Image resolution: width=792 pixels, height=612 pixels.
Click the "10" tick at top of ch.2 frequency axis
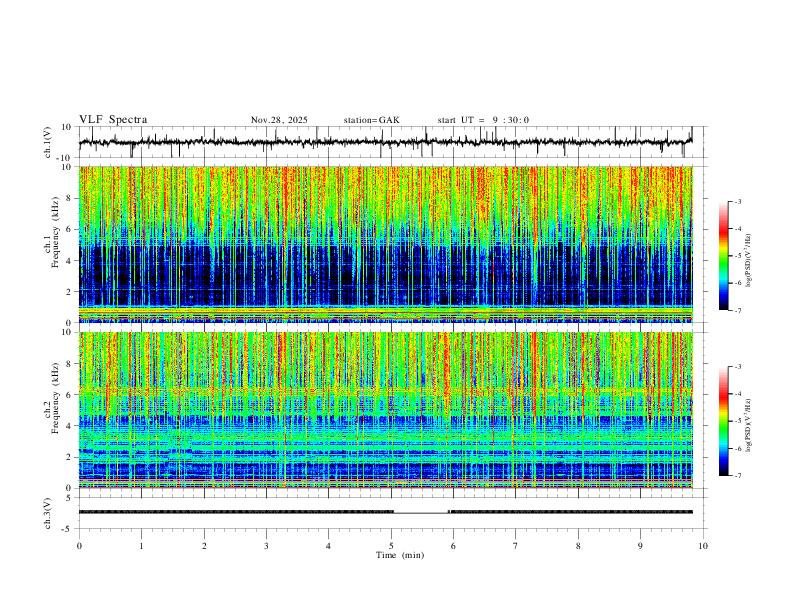pos(68,332)
